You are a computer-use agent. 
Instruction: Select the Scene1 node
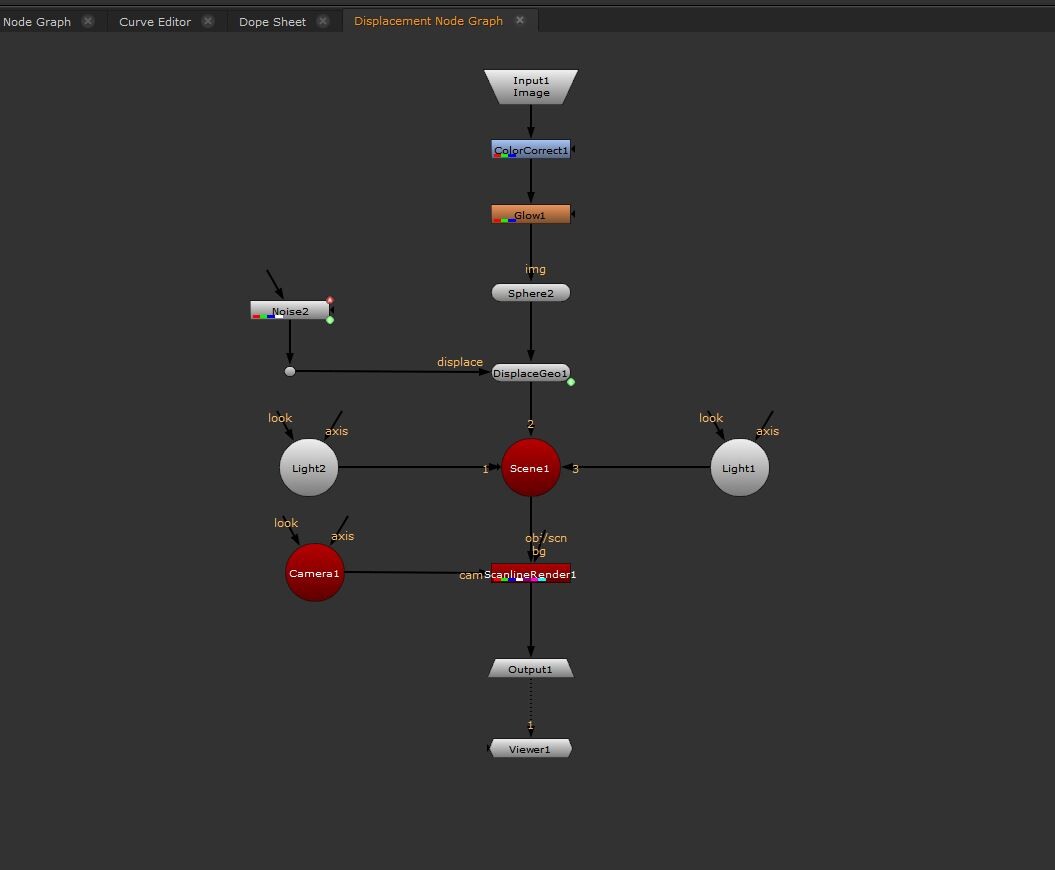click(x=530, y=467)
